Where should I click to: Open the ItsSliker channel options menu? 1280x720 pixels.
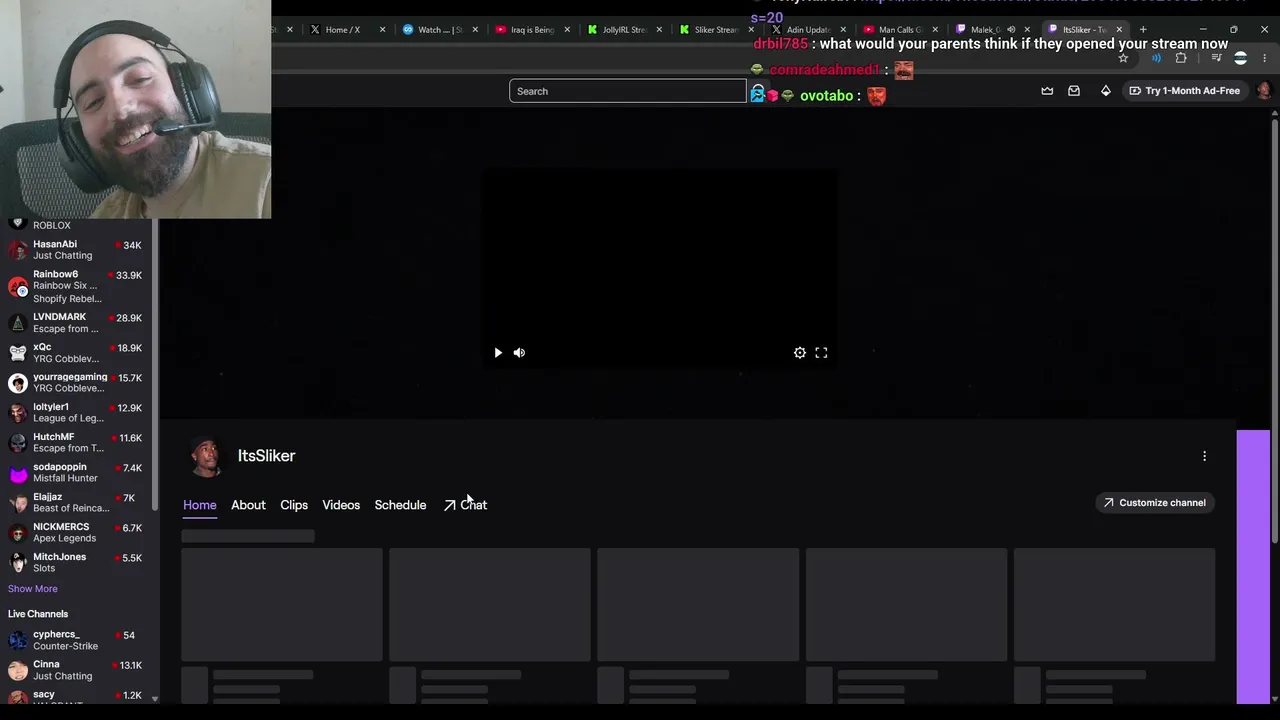[1204, 456]
